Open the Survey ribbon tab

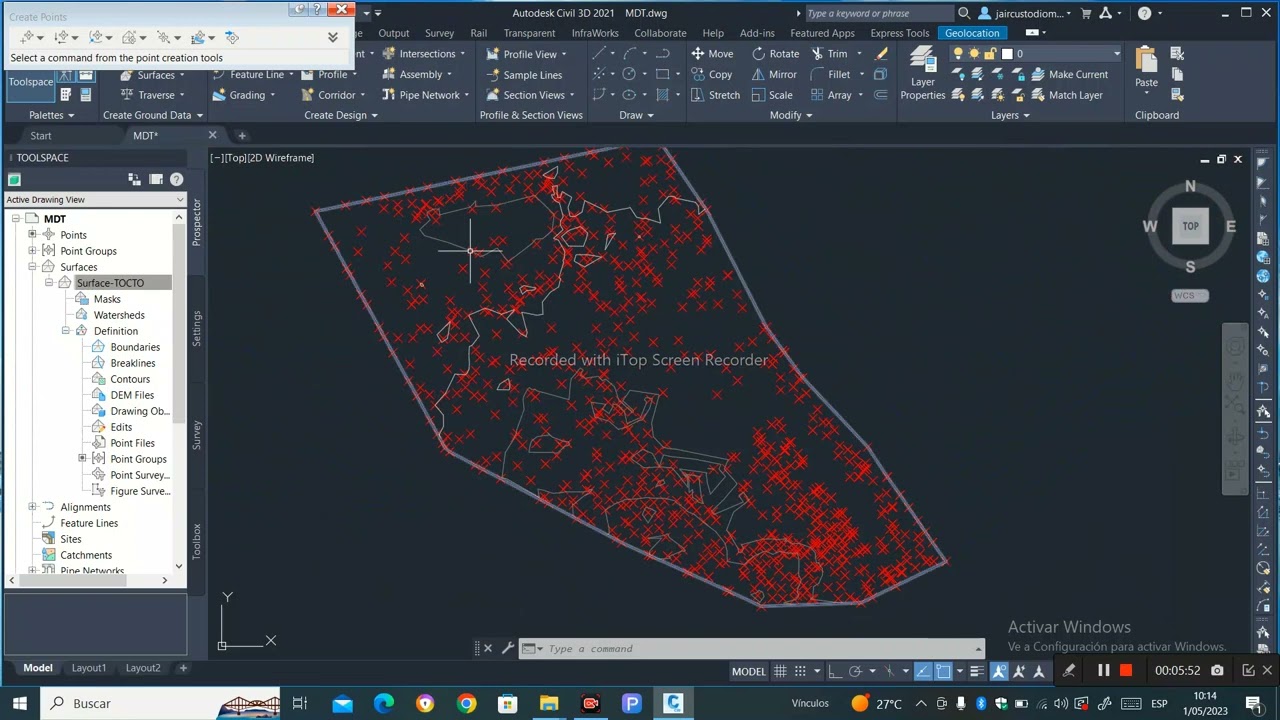tap(439, 33)
